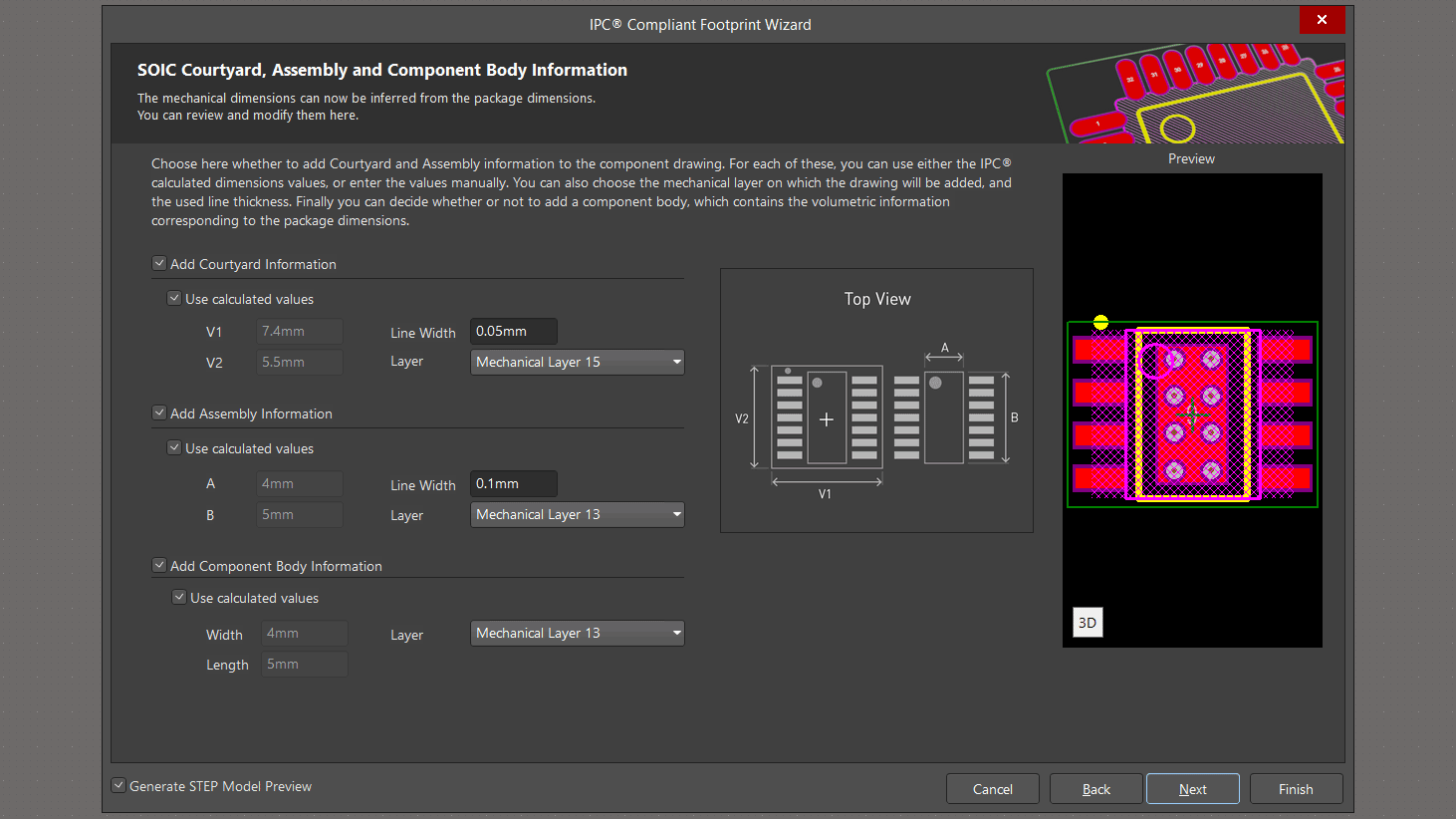Open component body Layer dropdown
This screenshot has width=1456, height=819.
(577, 633)
